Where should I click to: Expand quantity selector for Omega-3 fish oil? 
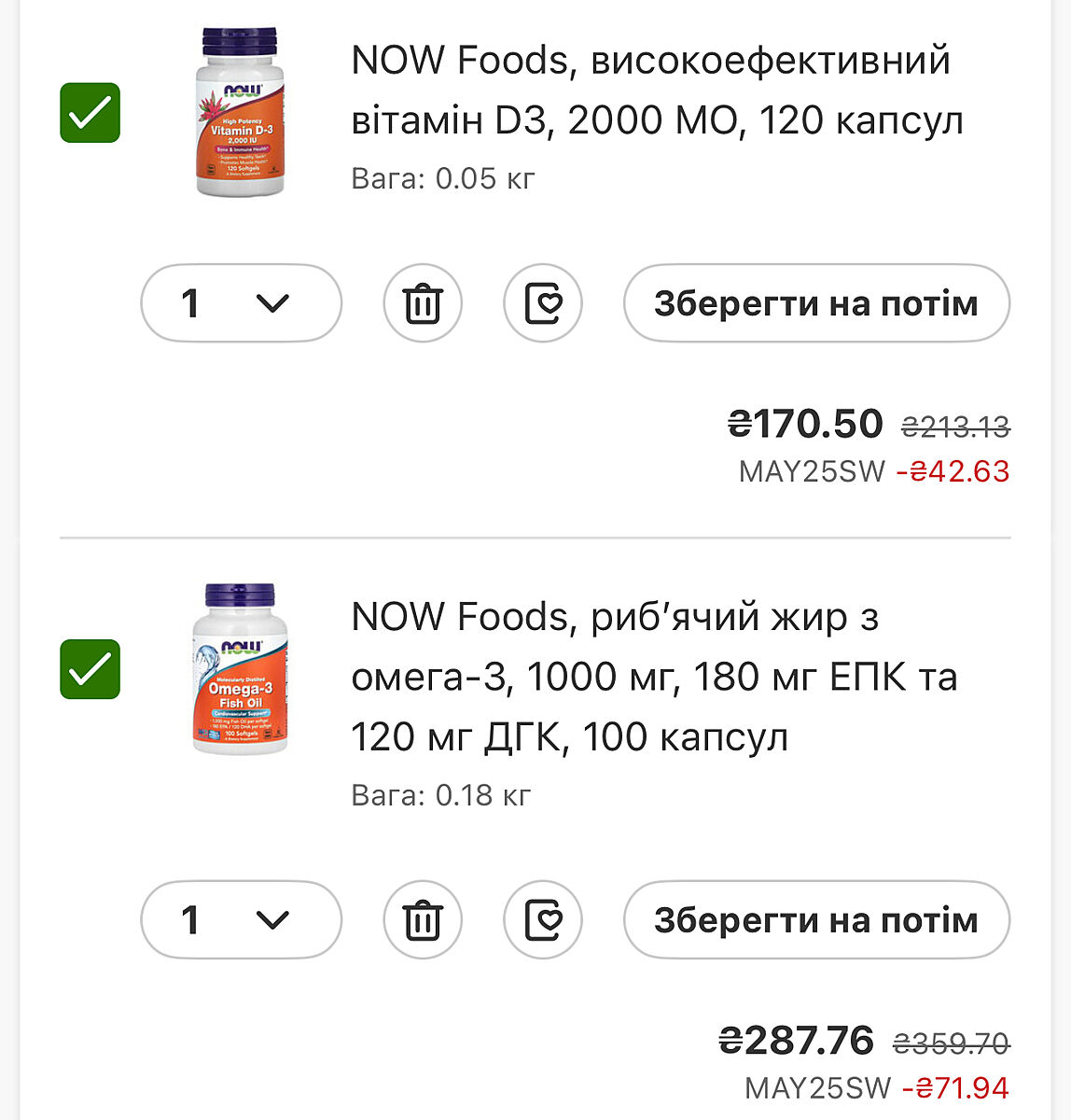(241, 920)
